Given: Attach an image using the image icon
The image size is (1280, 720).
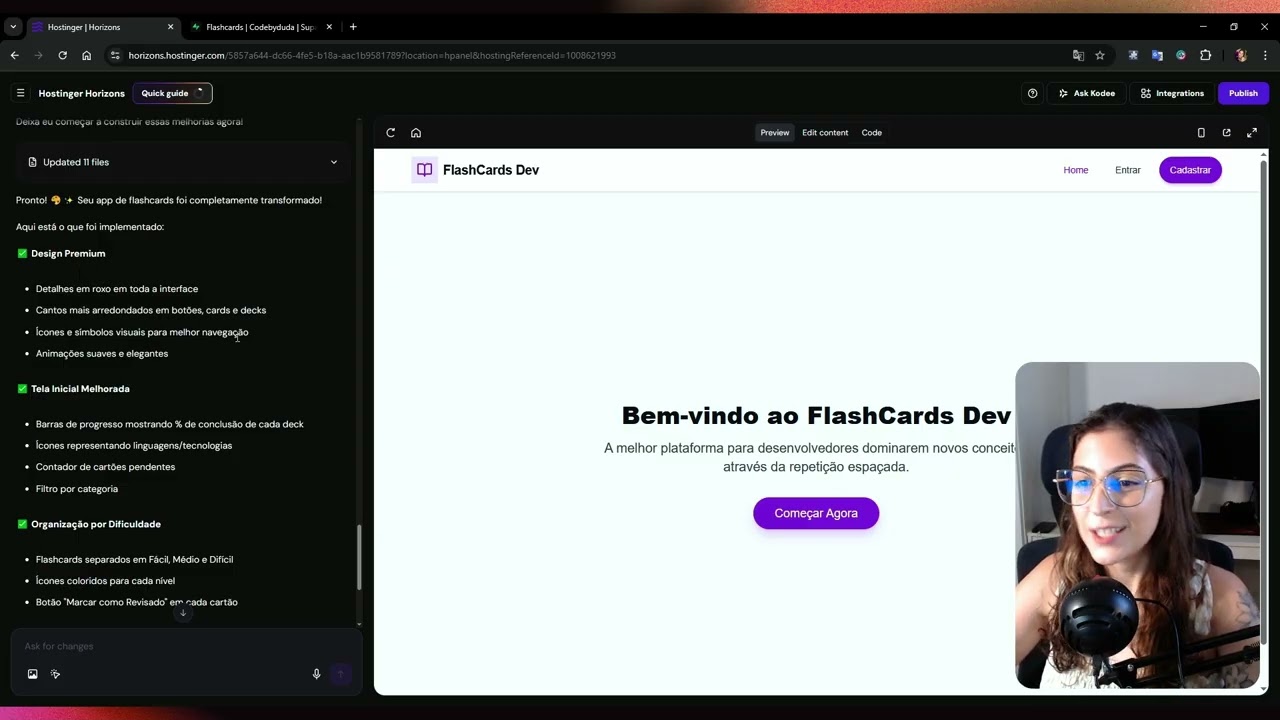Looking at the screenshot, I should pos(32,674).
